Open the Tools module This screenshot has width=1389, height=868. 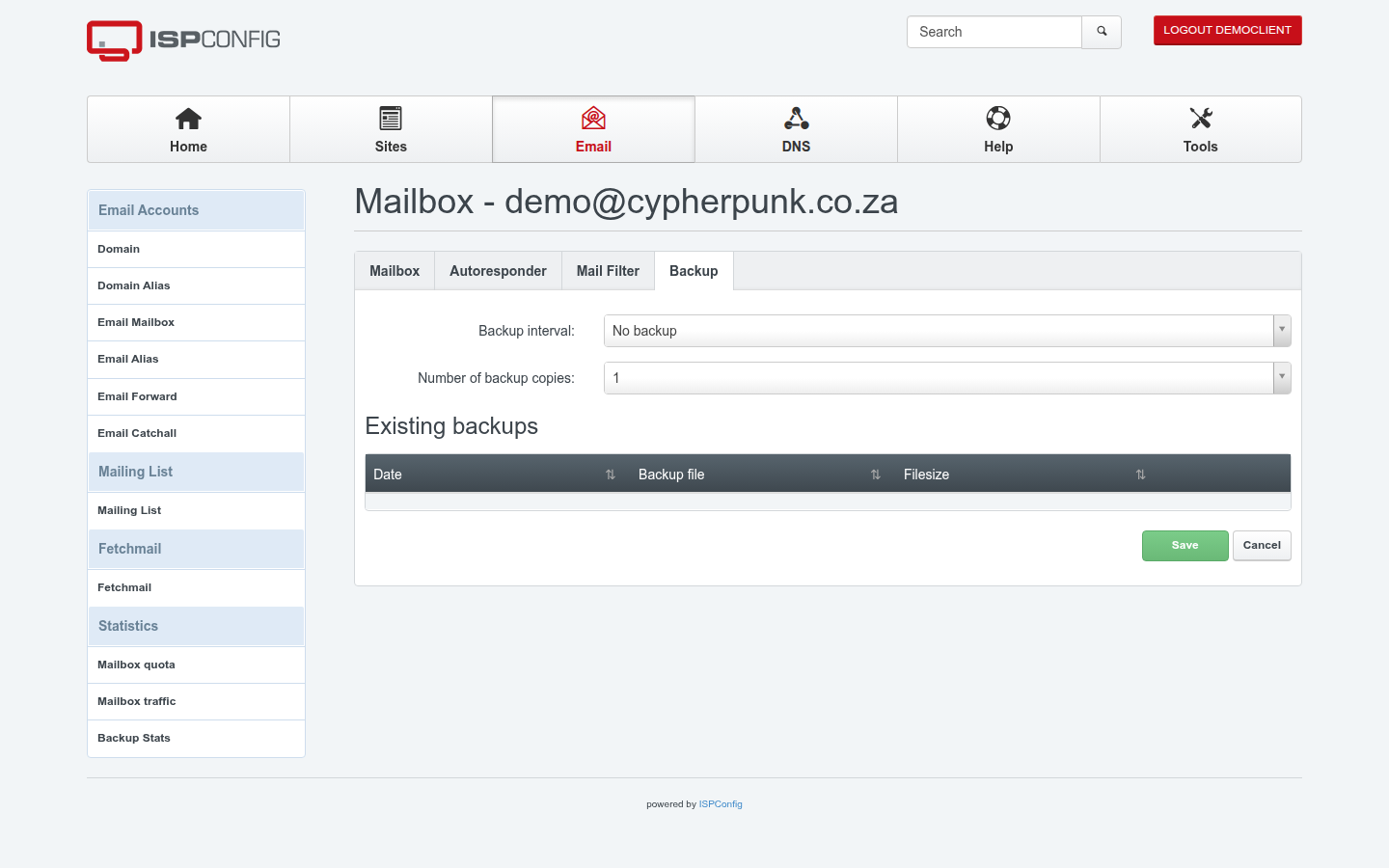pos(1200,129)
